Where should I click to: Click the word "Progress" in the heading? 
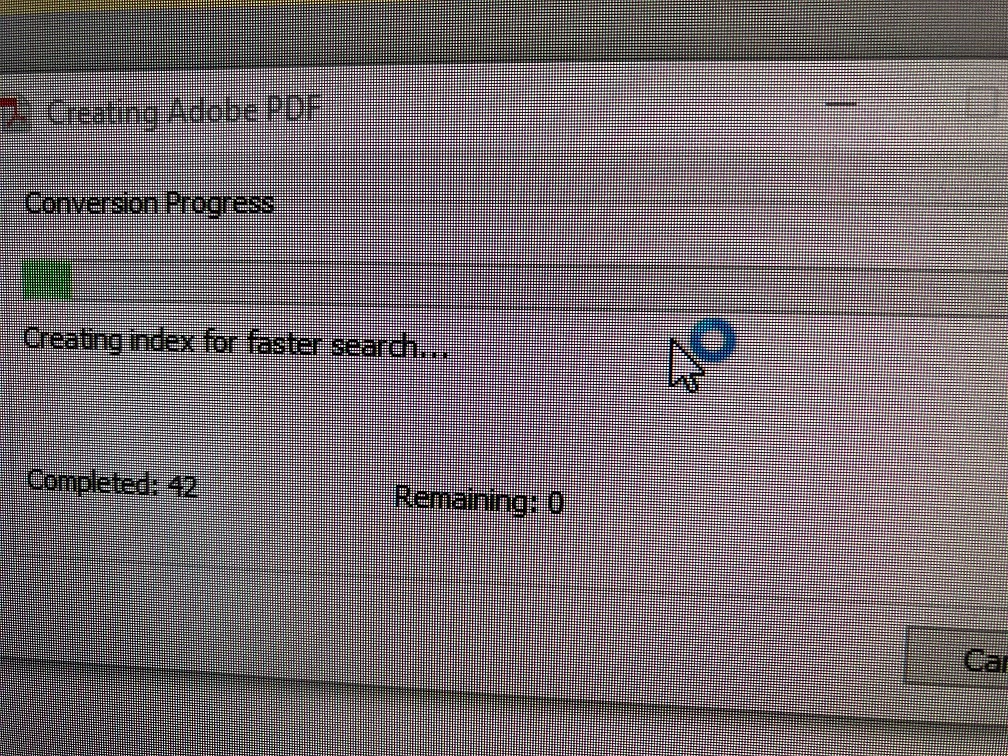click(220, 205)
